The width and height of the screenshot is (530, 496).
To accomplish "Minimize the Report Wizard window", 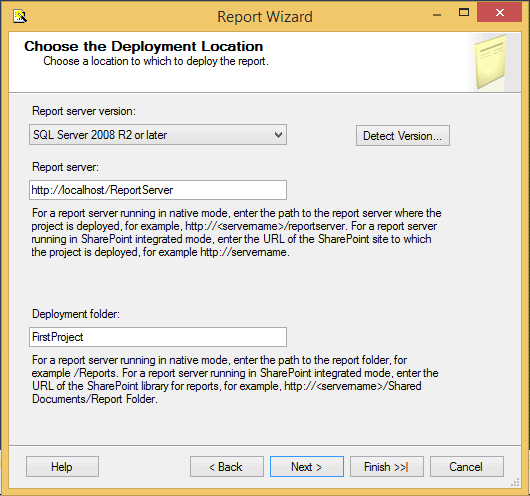I will [x=437, y=15].
